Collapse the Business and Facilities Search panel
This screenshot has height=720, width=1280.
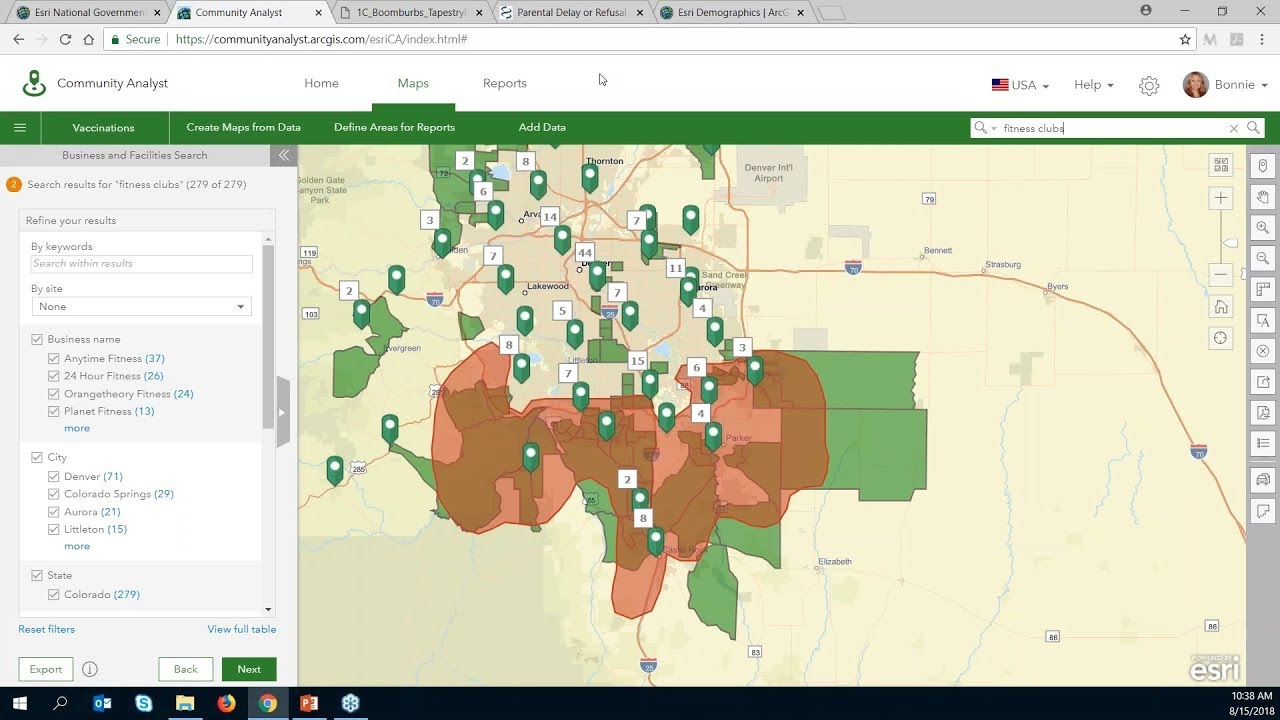click(284, 155)
